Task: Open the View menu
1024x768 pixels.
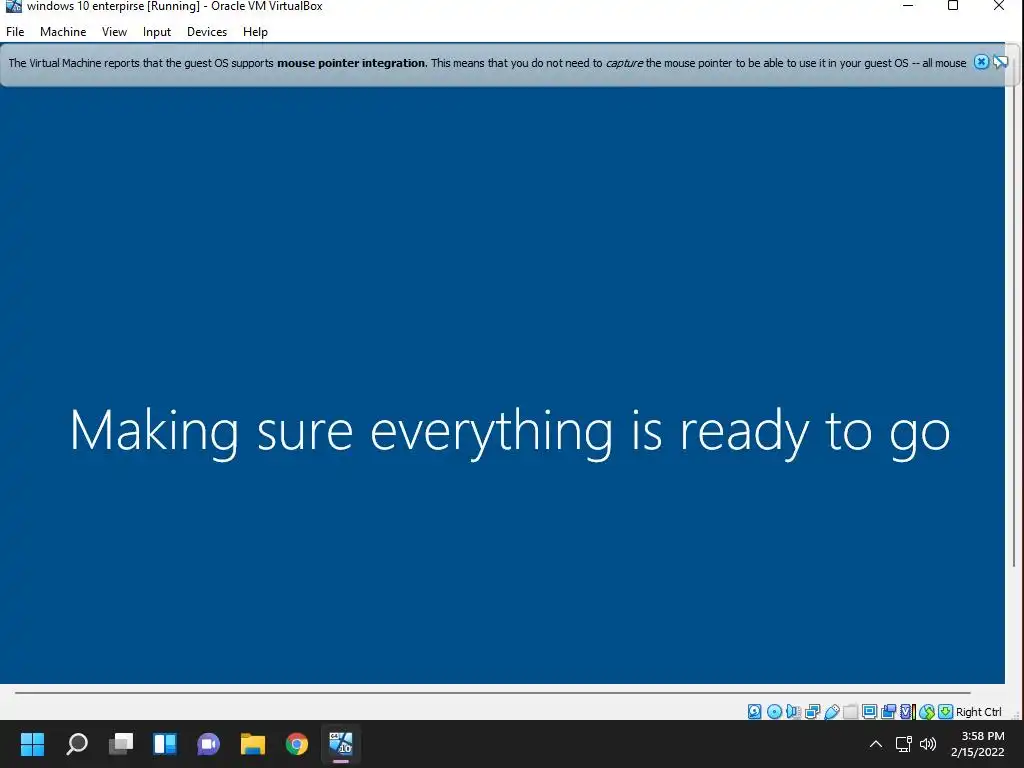Action: click(x=114, y=31)
